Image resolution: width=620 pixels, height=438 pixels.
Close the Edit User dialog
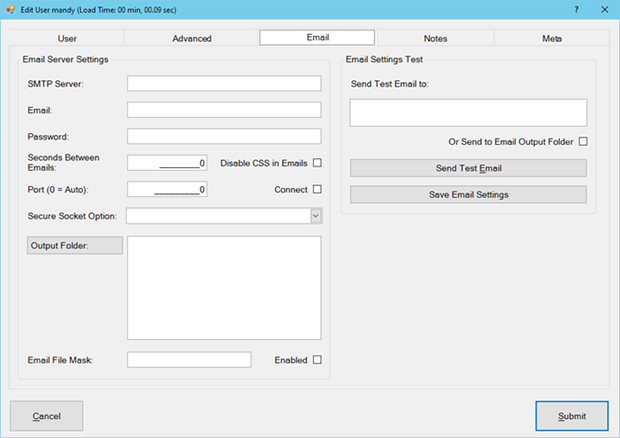tap(604, 9)
